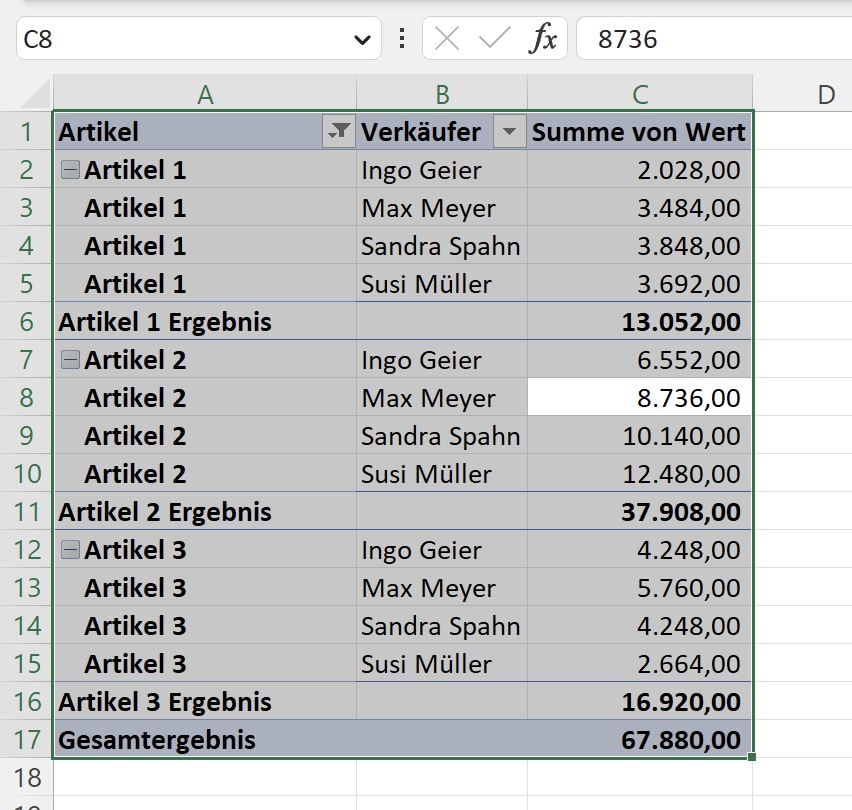Screen dimensions: 852x810
Task: Click the Artikel 3 Ergebnis cell
Action: click(x=205, y=702)
